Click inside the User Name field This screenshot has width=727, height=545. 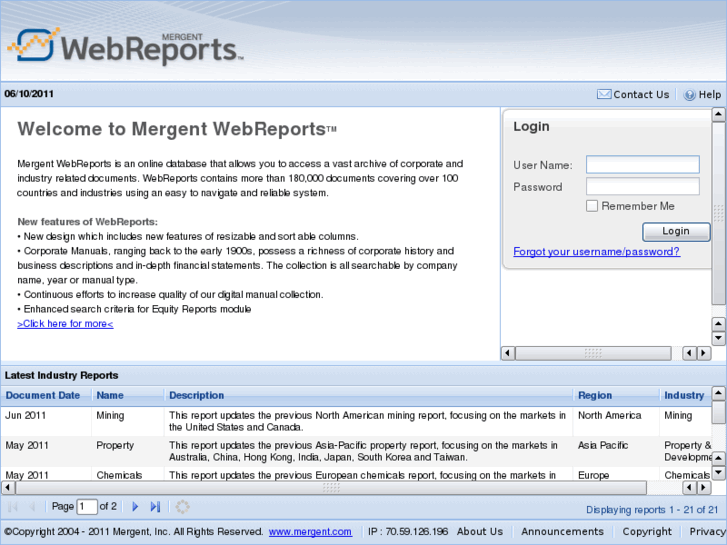coord(643,165)
